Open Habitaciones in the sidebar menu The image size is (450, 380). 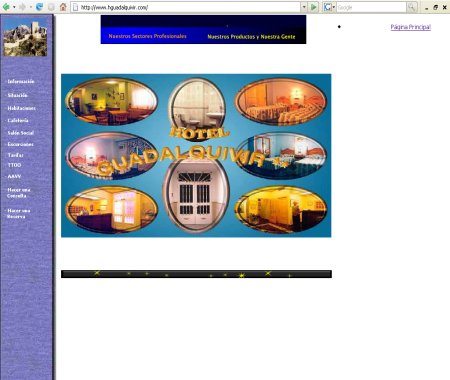(x=21, y=108)
